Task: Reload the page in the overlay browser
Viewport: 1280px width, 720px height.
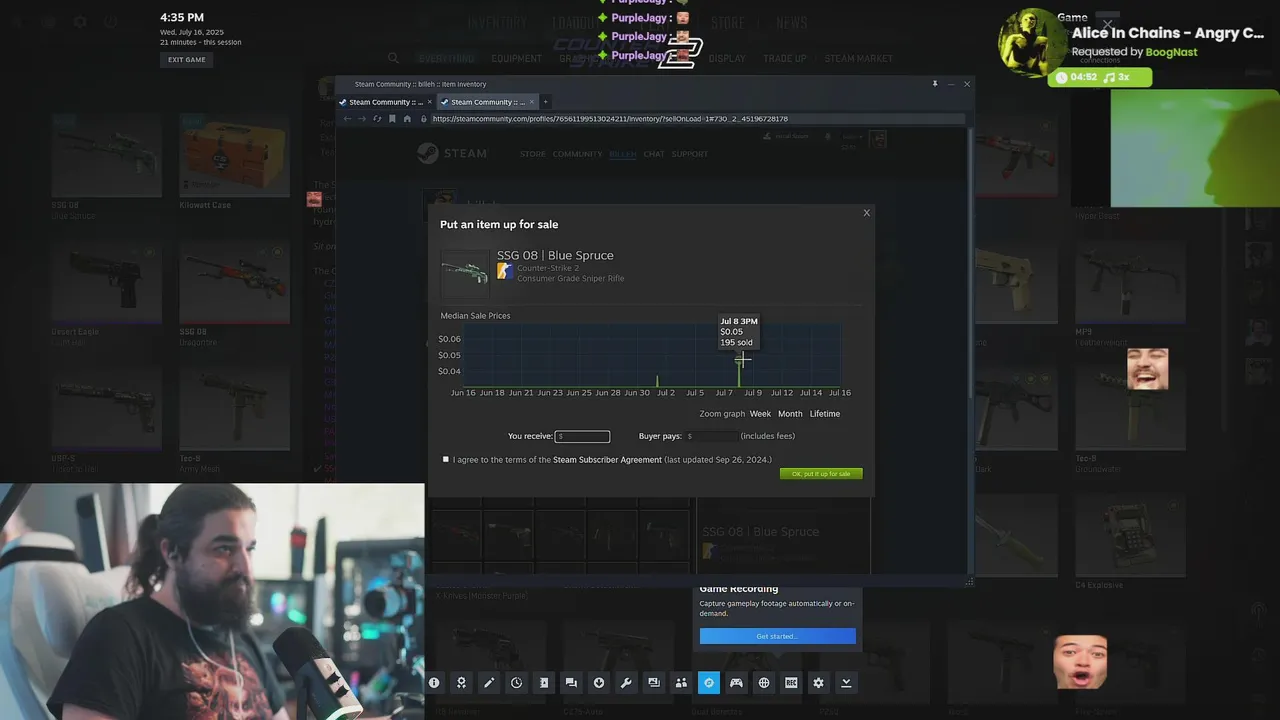Action: tap(377, 119)
